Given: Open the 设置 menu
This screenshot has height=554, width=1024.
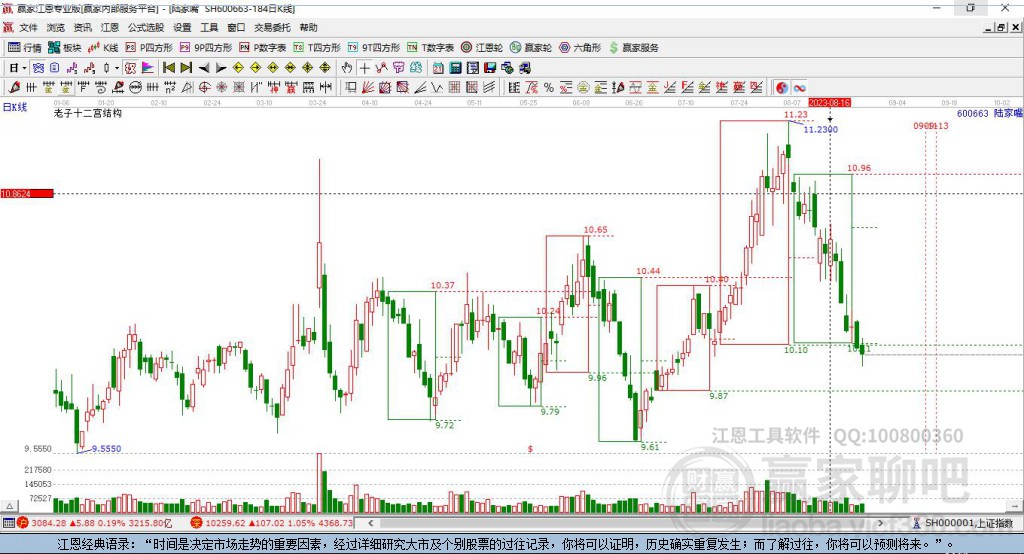Looking at the screenshot, I should pos(182,27).
